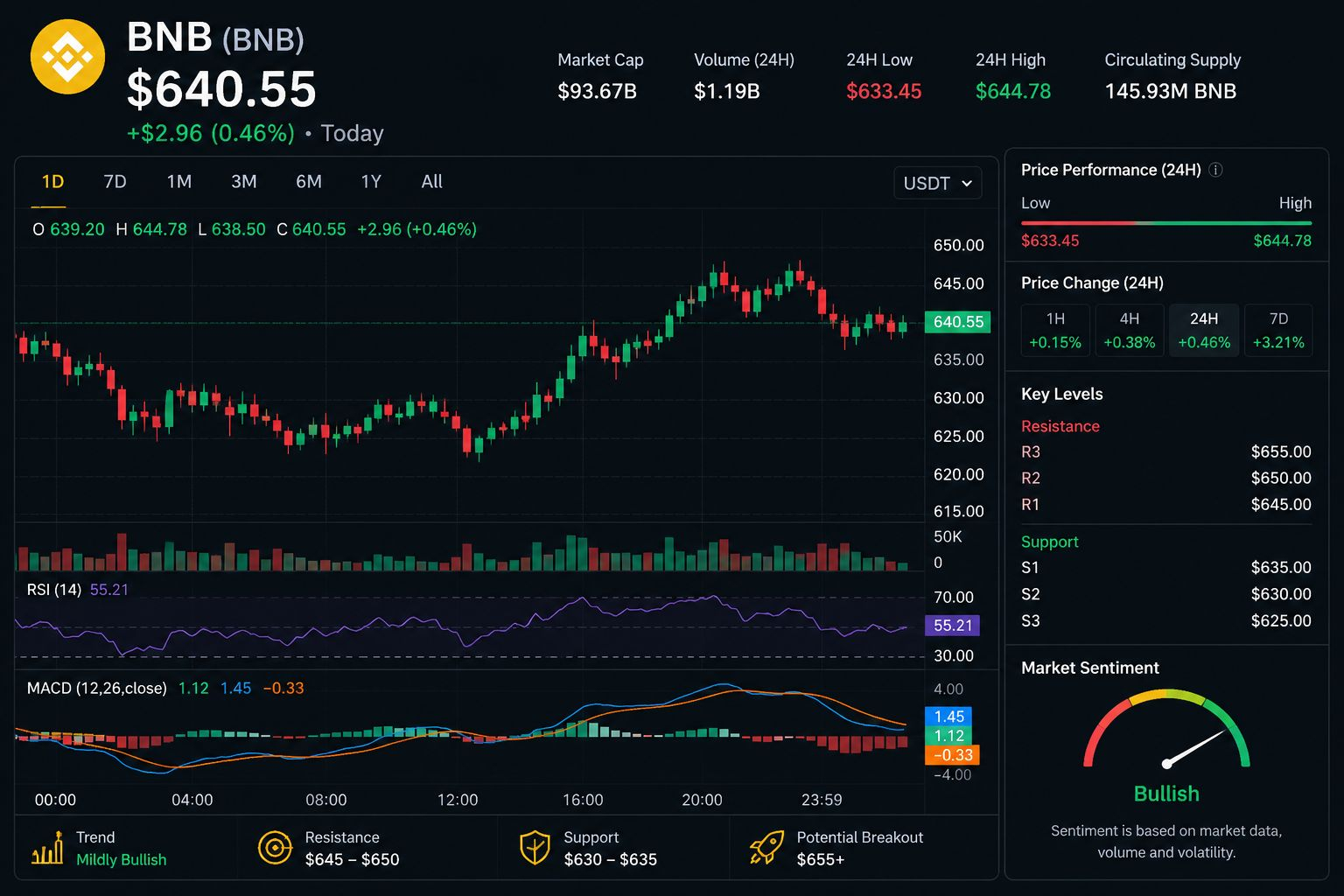1344x896 pixels.
Task: Click the 24H Low value in the header
Action: point(884,91)
